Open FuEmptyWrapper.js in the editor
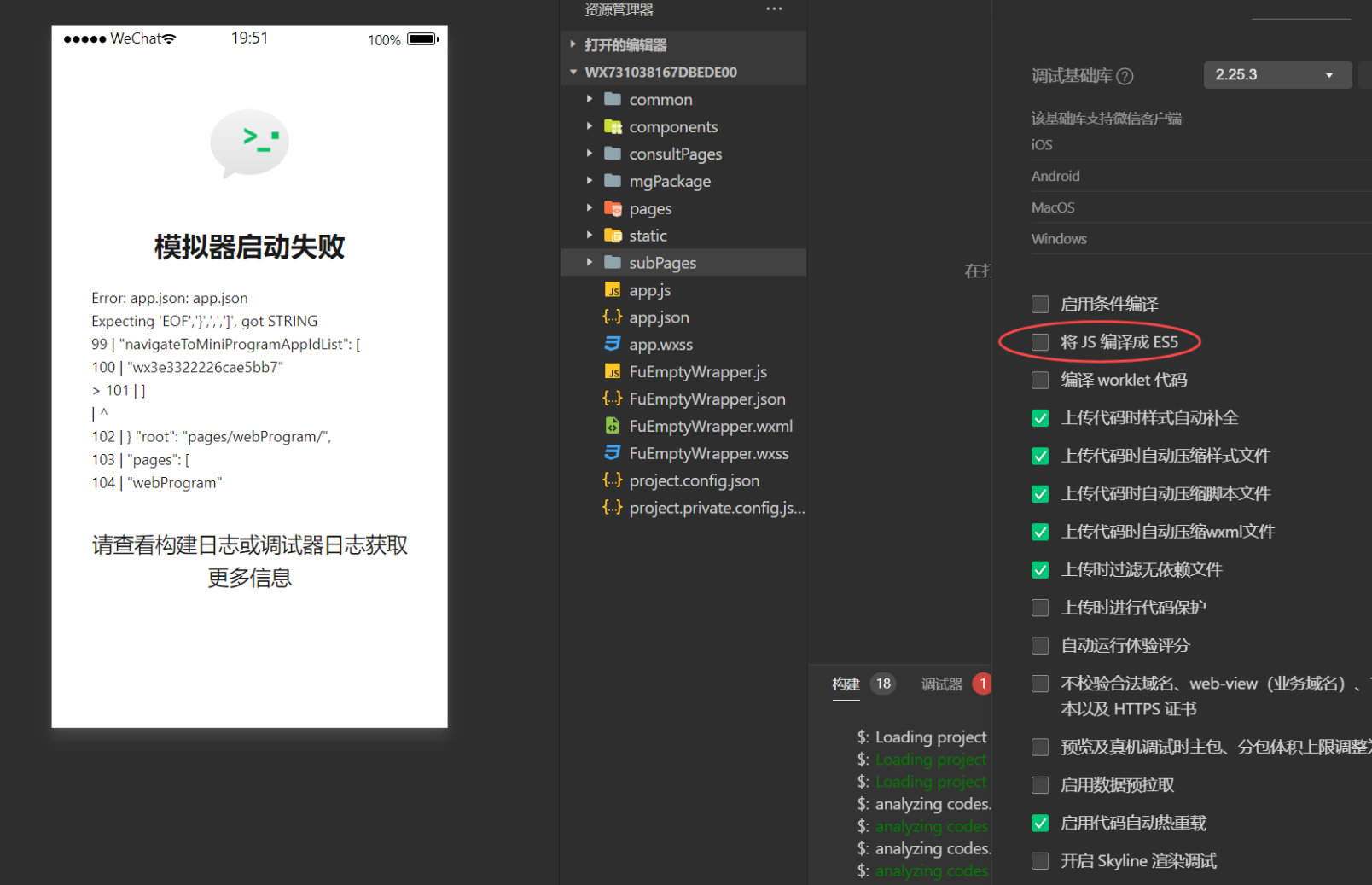 (x=697, y=371)
